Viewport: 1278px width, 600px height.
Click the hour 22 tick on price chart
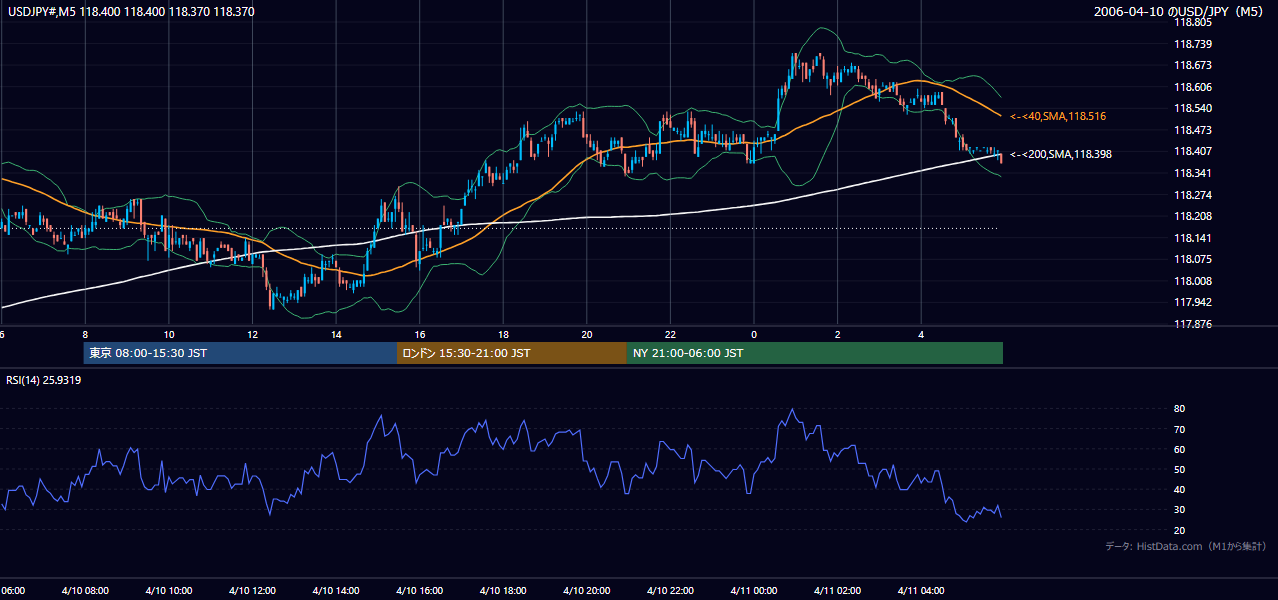(670, 335)
